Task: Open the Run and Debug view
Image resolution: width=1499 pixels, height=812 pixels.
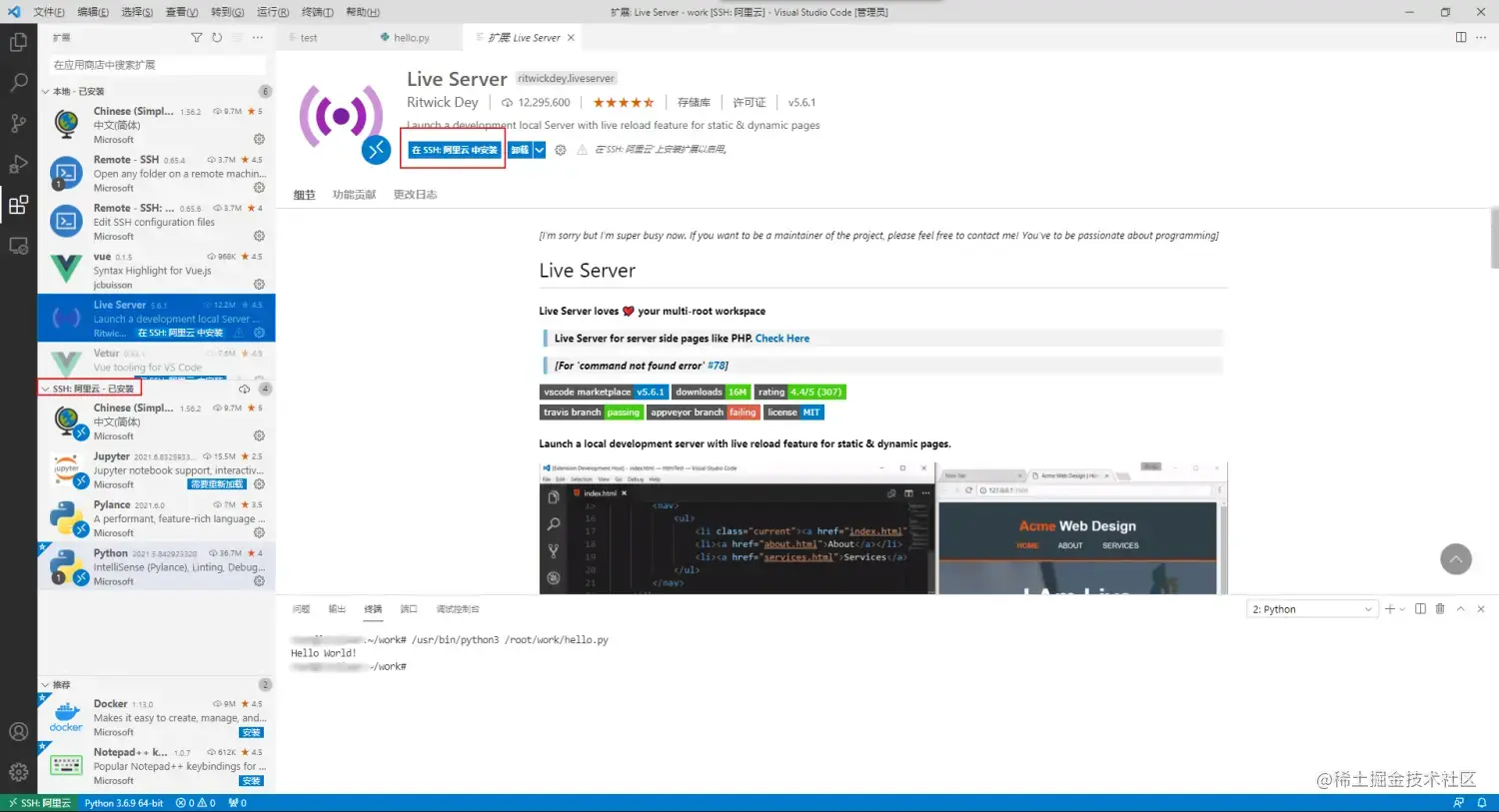Action: [x=18, y=163]
